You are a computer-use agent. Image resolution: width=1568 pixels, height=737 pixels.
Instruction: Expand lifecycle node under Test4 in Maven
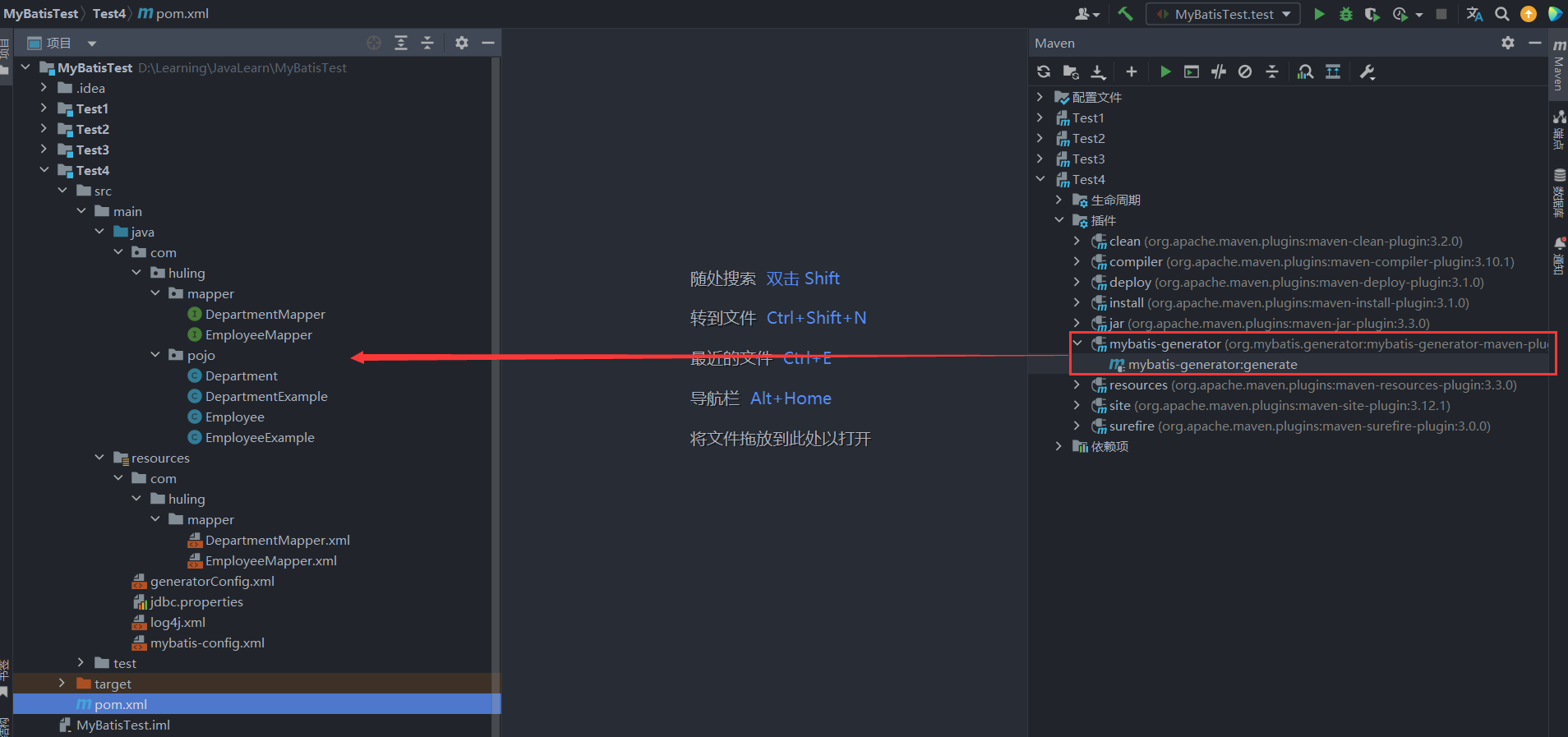1058,200
